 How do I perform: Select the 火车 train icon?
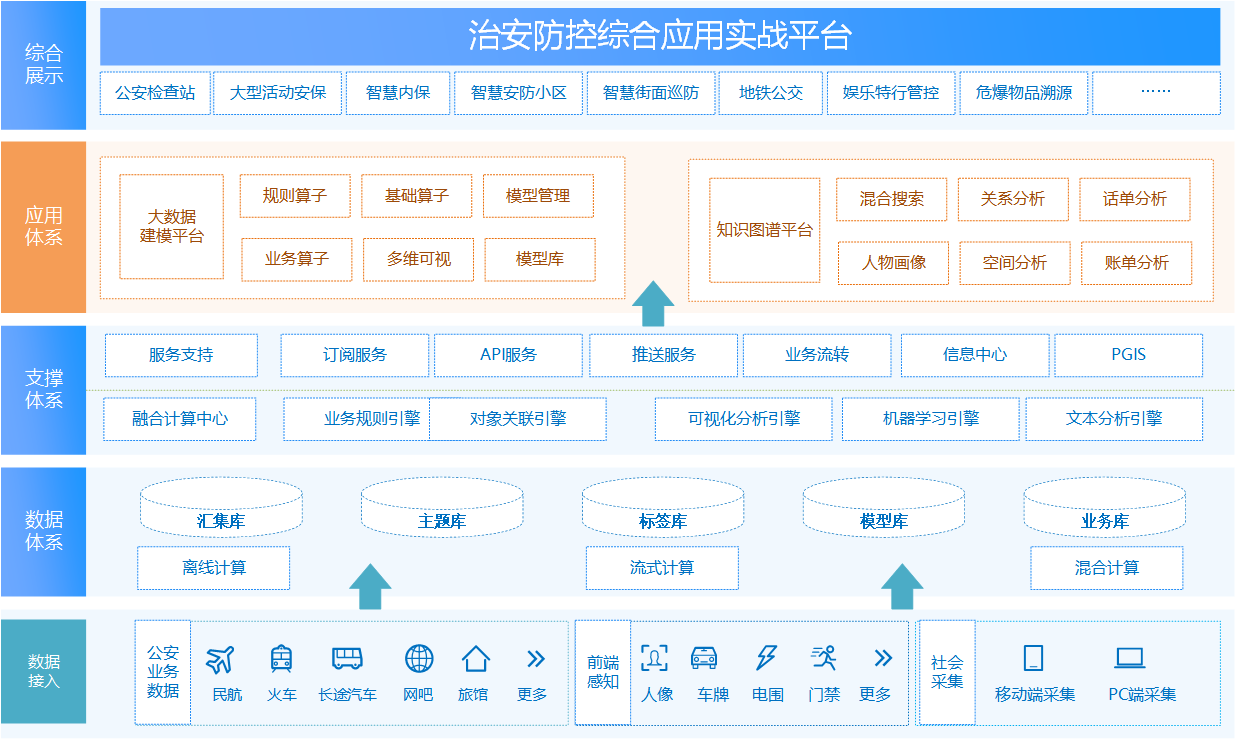(x=281, y=658)
